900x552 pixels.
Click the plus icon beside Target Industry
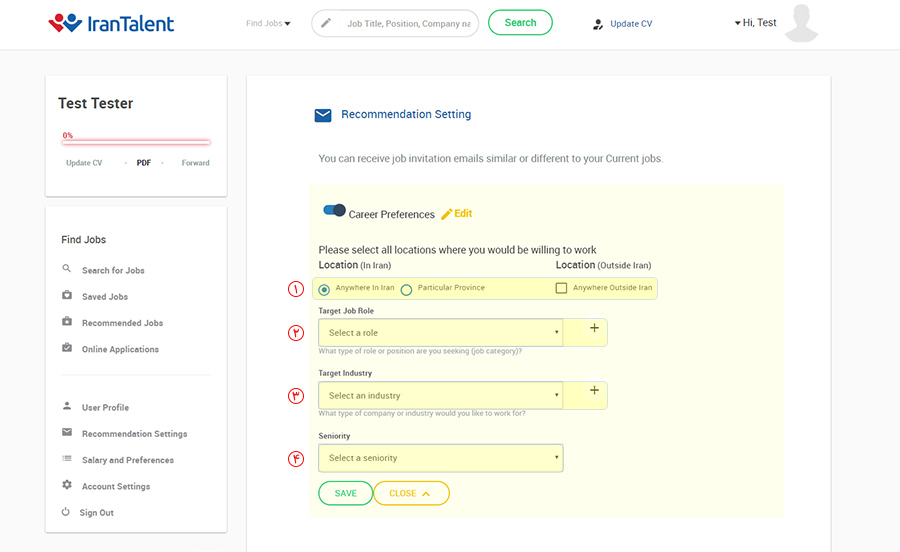(594, 391)
